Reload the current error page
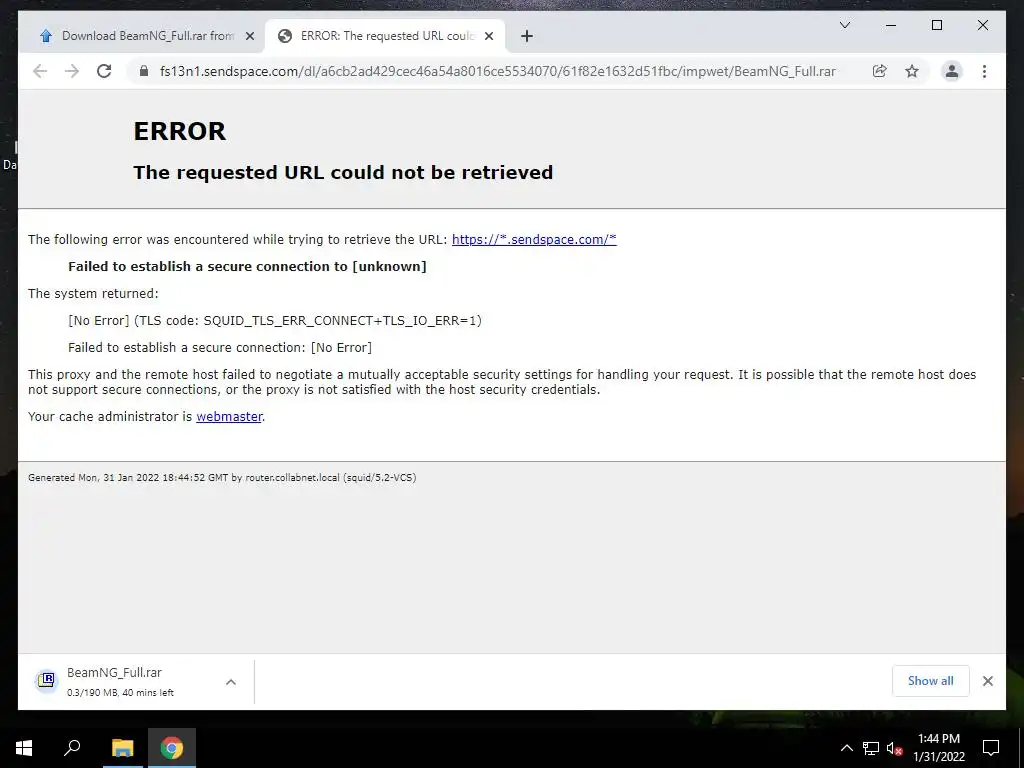 pos(104,71)
